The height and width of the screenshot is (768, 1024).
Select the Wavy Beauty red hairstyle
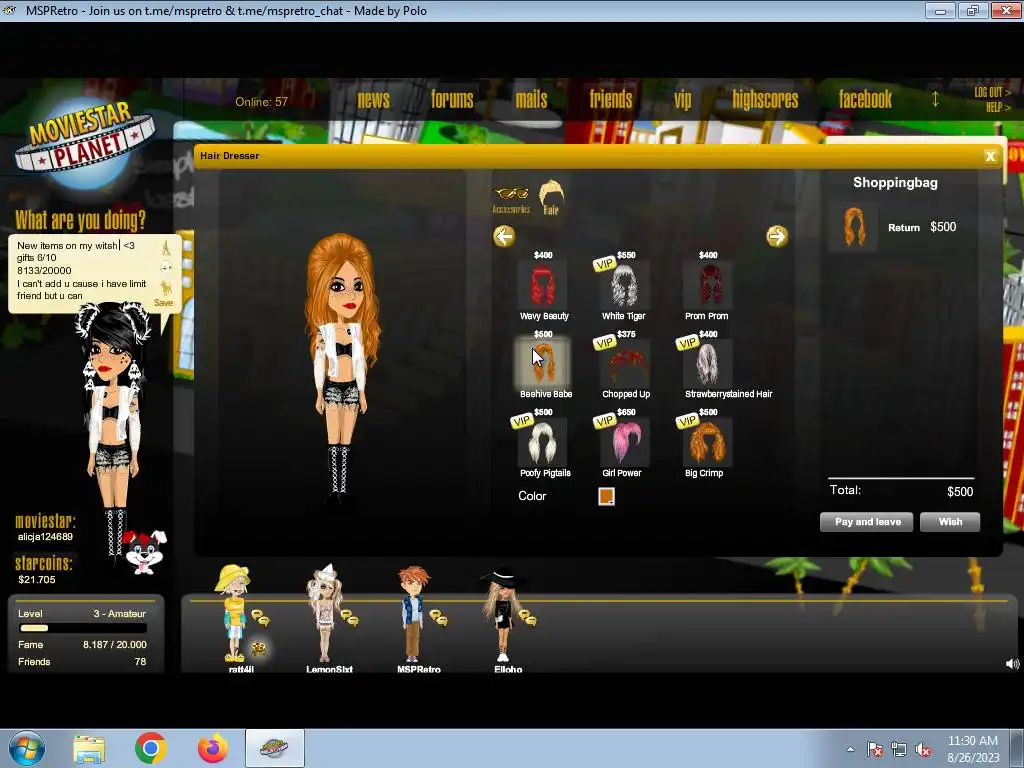click(542, 285)
